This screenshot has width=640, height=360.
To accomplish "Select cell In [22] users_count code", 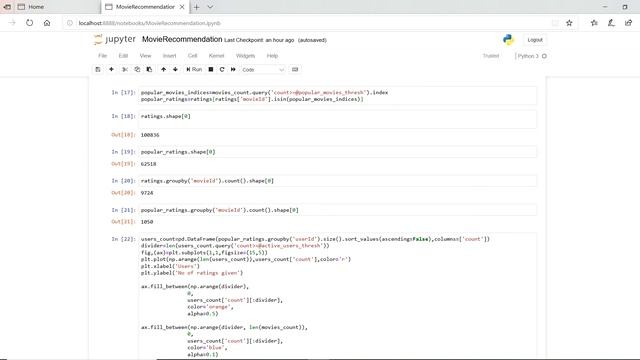I will coord(338,296).
